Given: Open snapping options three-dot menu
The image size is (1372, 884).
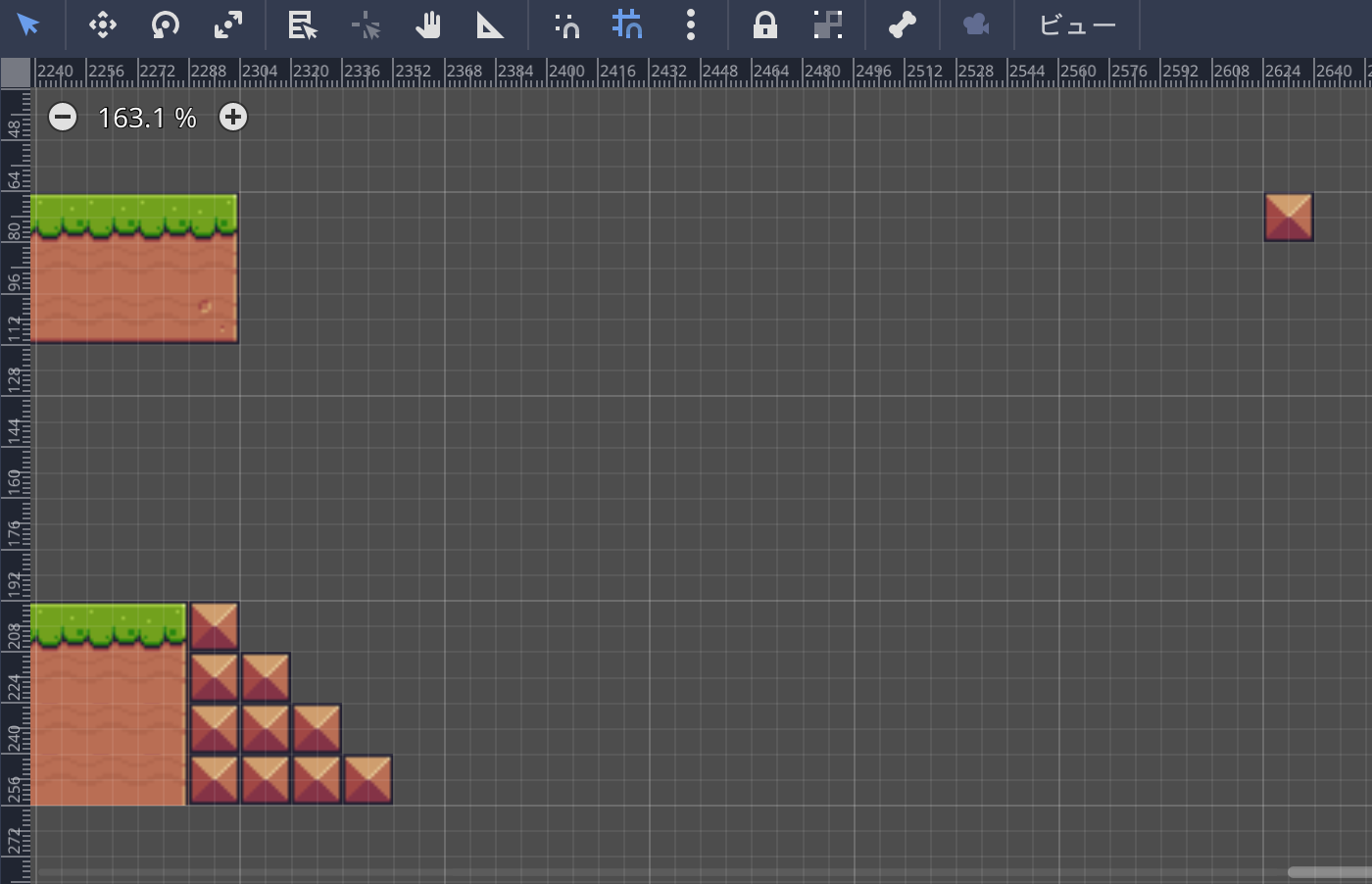Looking at the screenshot, I should tap(691, 25).
